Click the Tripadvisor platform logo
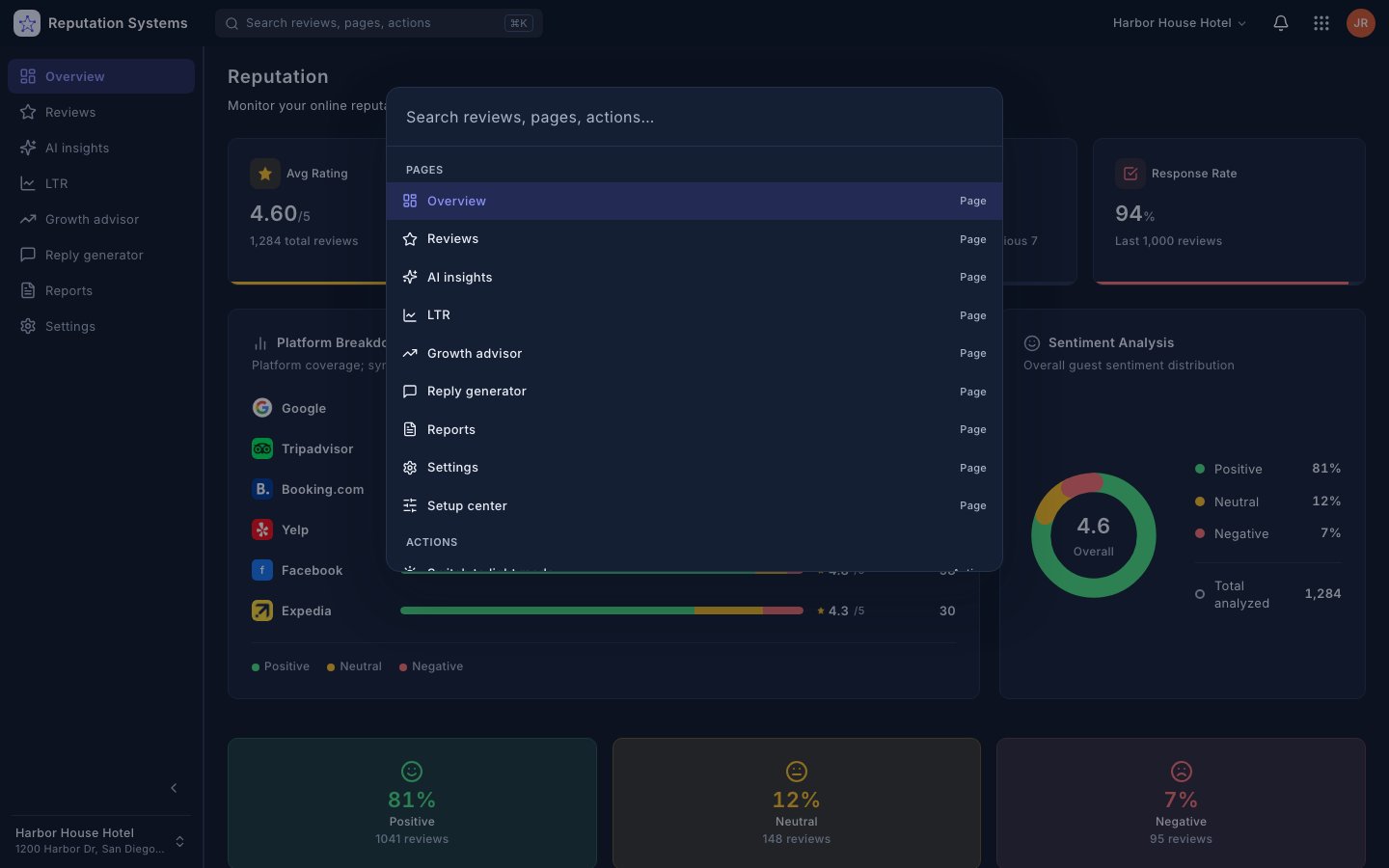Image resolution: width=1389 pixels, height=868 pixels. pyautogui.click(x=262, y=448)
